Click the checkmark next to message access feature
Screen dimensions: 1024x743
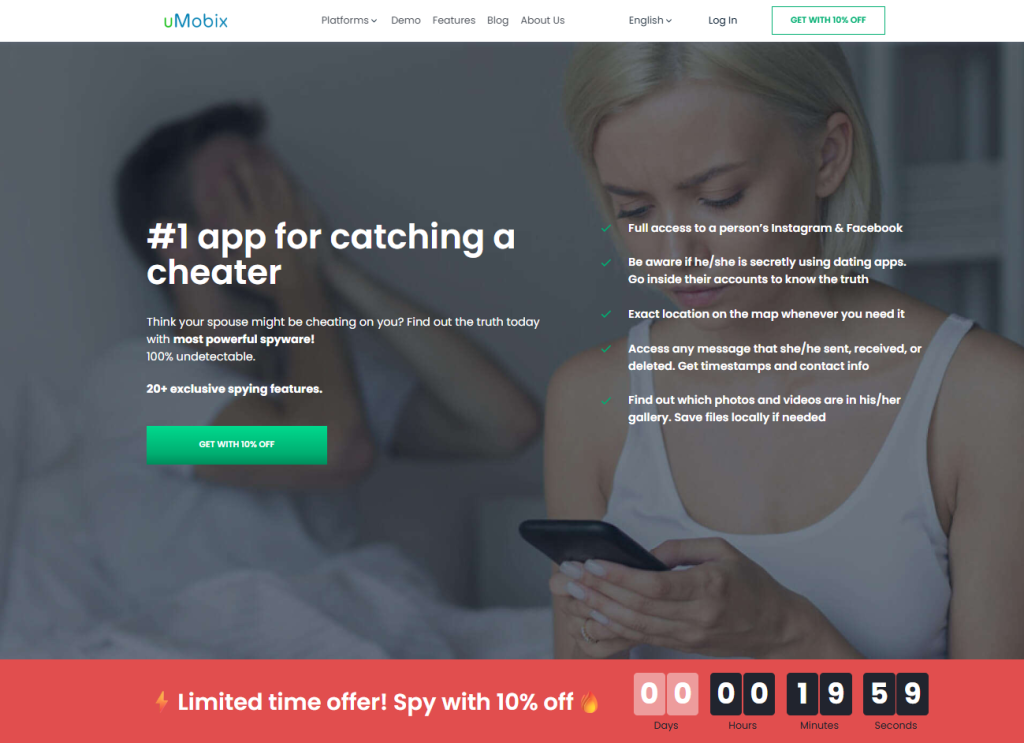(606, 349)
